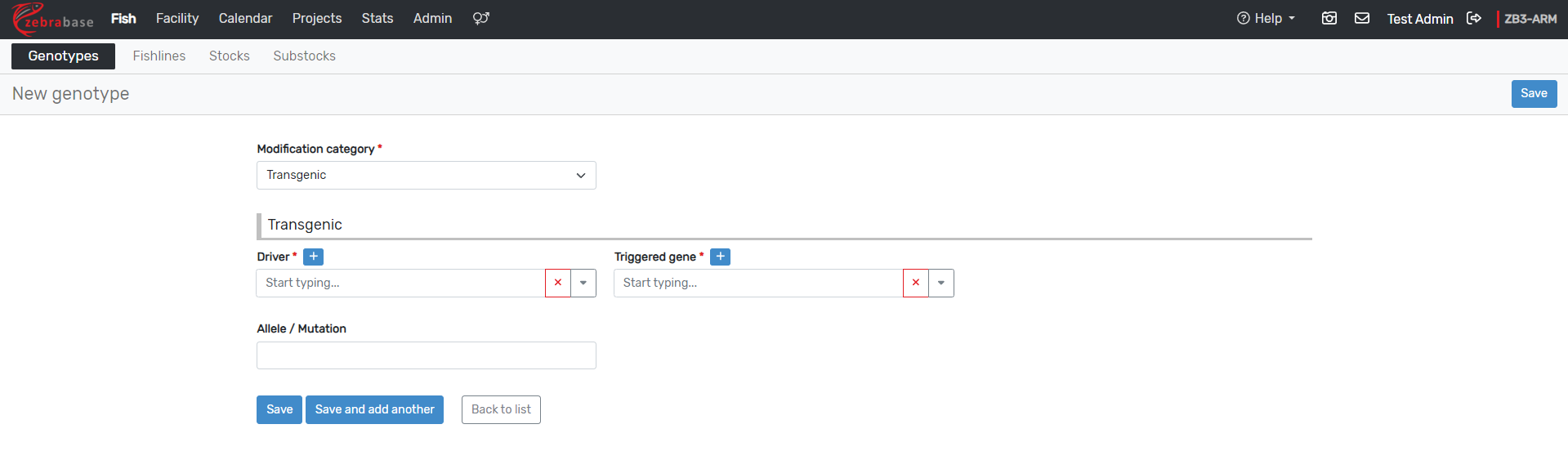Click the top-right Save button
1568x469 pixels.
coord(1534,94)
